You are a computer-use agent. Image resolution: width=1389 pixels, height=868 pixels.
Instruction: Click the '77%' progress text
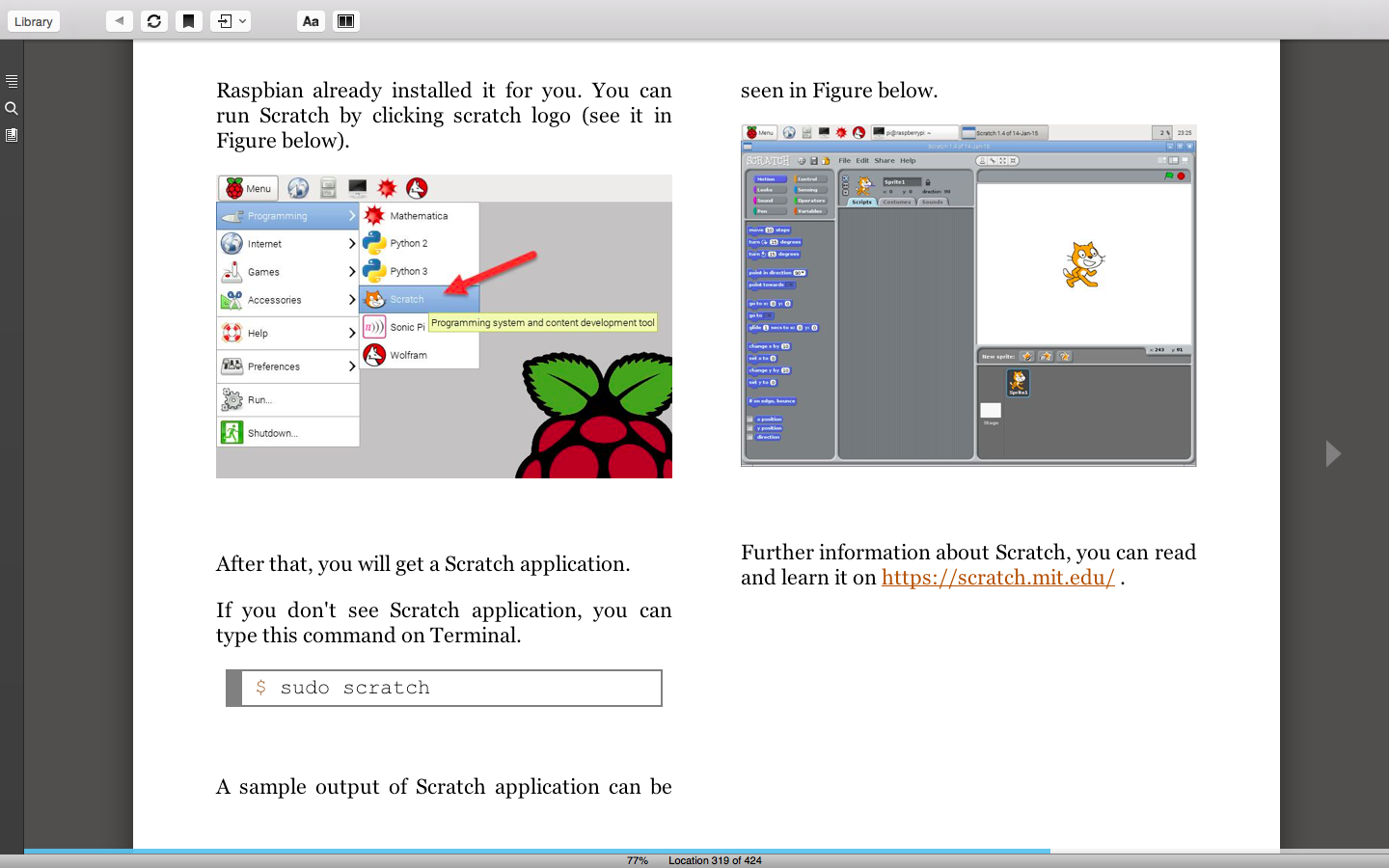[x=638, y=860]
